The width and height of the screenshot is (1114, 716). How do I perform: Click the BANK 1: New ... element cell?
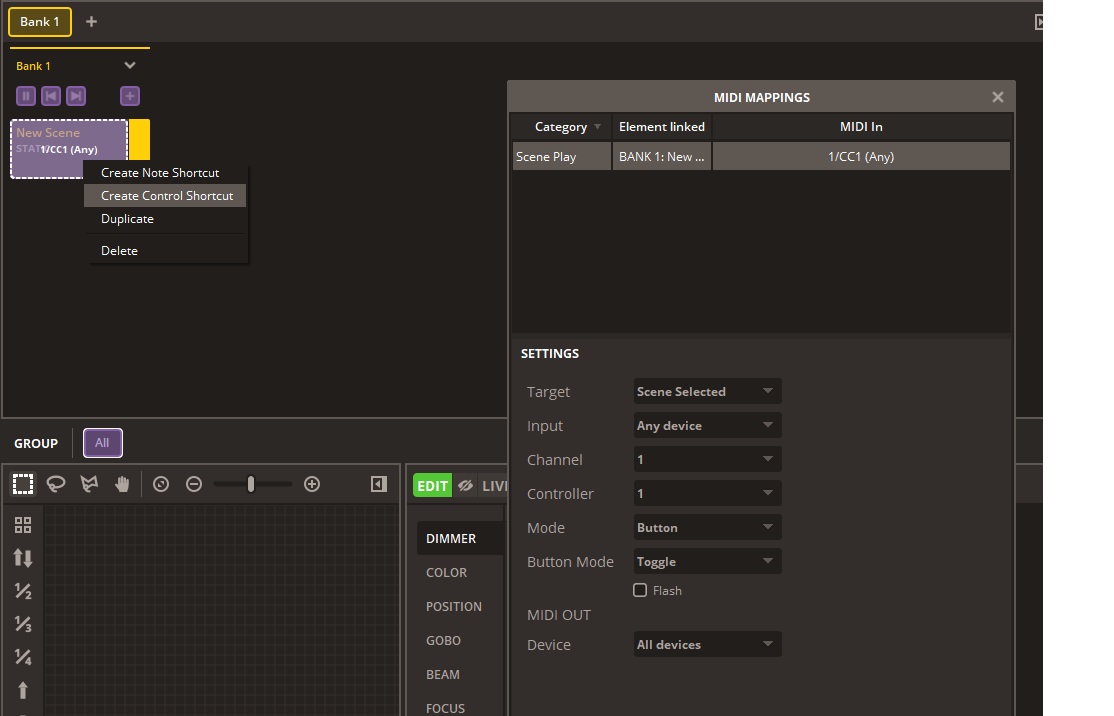pos(661,156)
